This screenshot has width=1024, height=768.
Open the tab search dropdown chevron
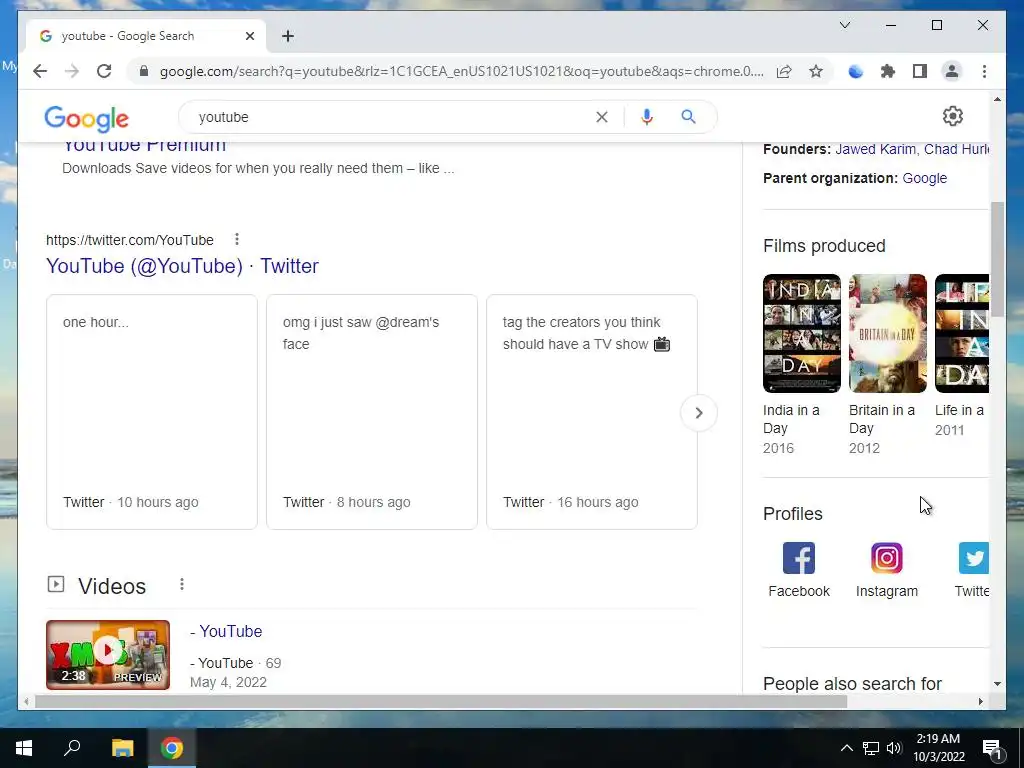(844, 25)
